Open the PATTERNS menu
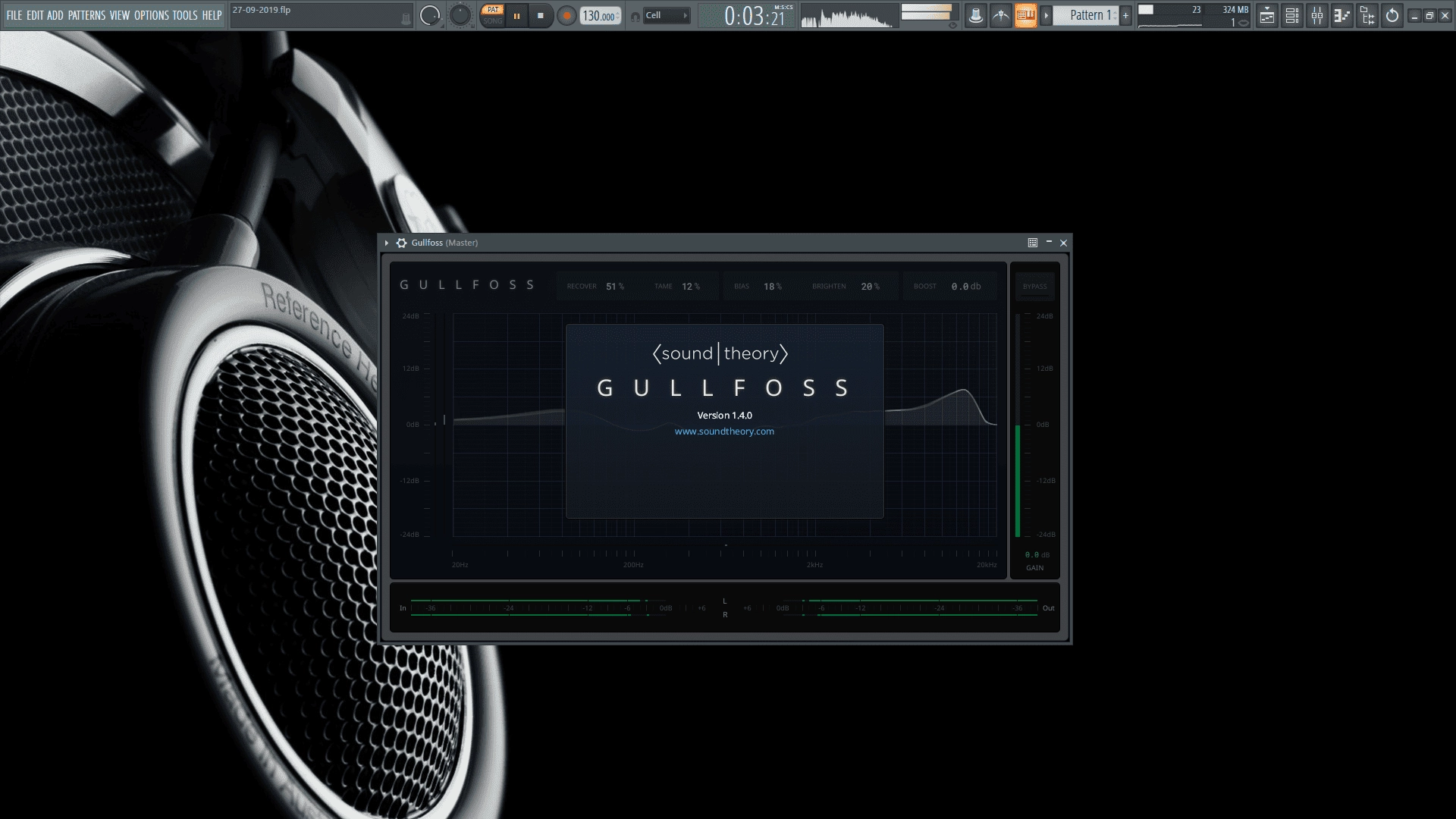The height and width of the screenshot is (819, 1456). pos(86,15)
